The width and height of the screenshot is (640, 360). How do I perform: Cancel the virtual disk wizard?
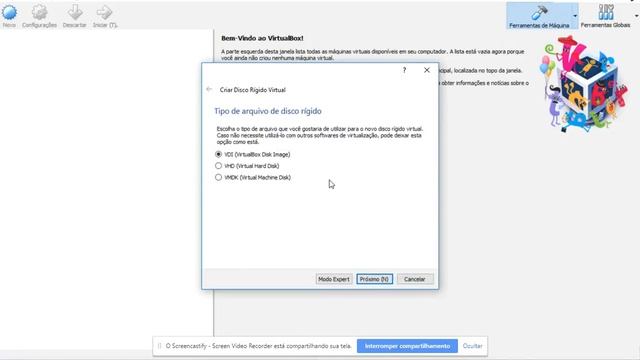[x=415, y=279]
